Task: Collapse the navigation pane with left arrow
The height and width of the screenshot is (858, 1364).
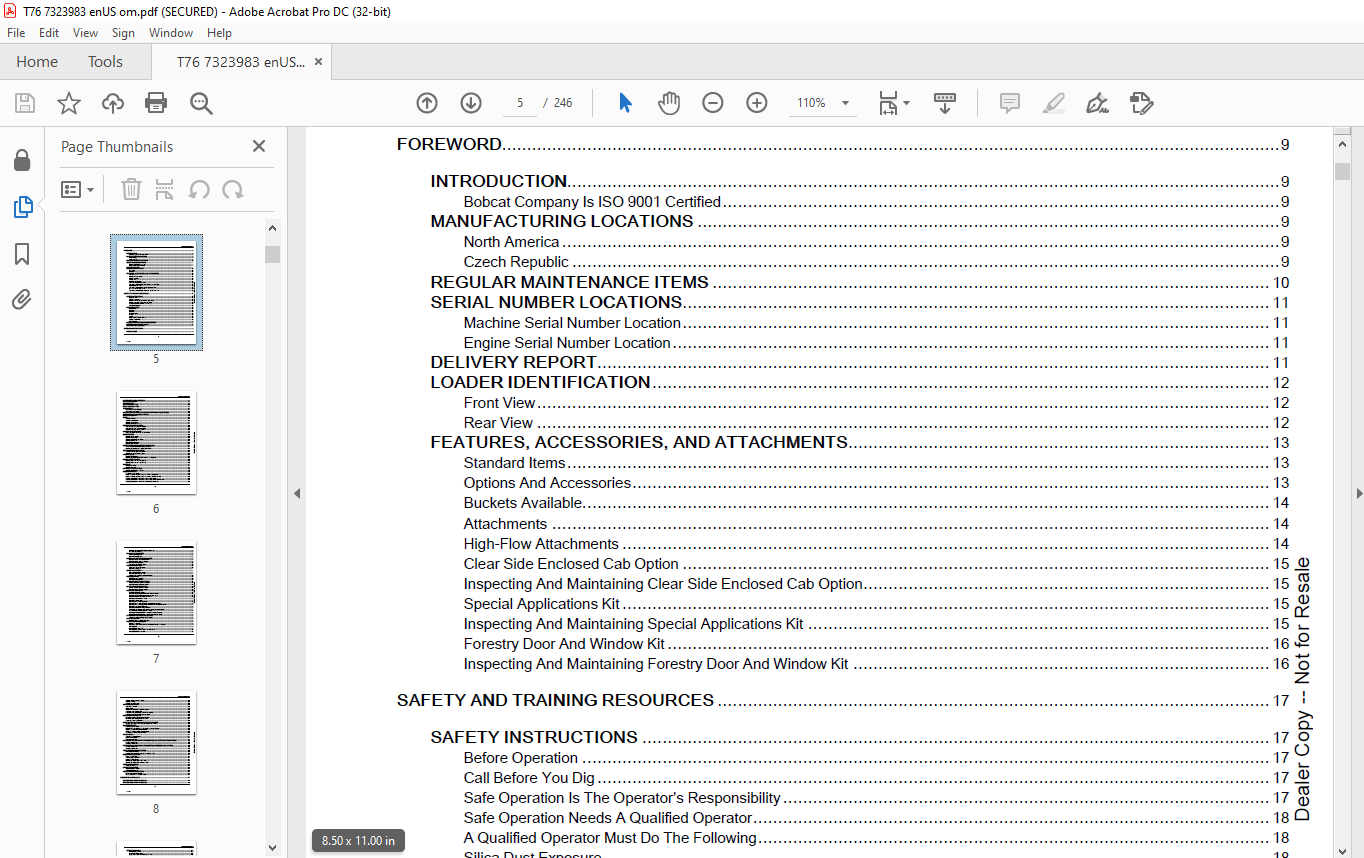Action: (x=296, y=493)
